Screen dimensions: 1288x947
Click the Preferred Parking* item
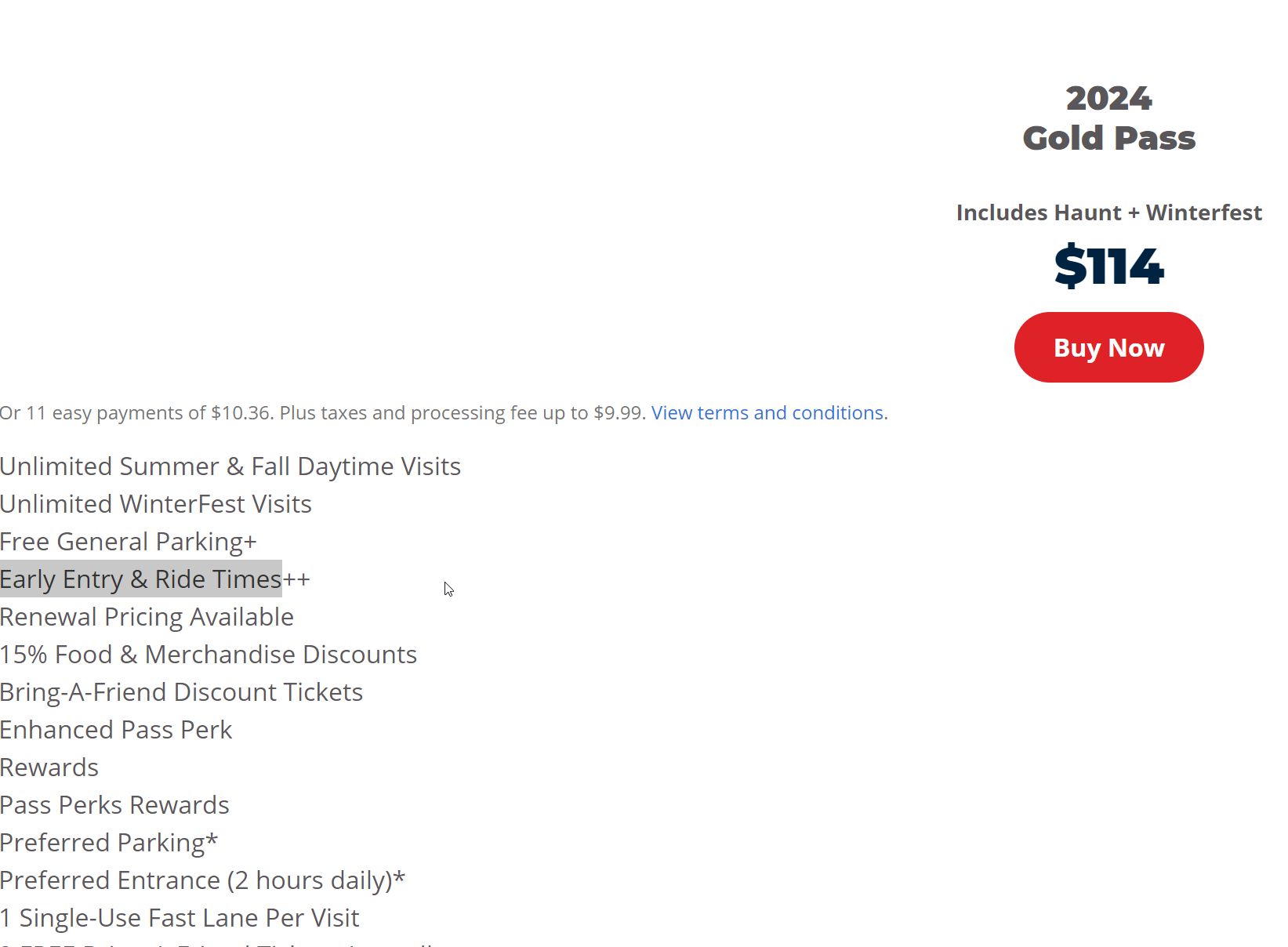(x=109, y=843)
